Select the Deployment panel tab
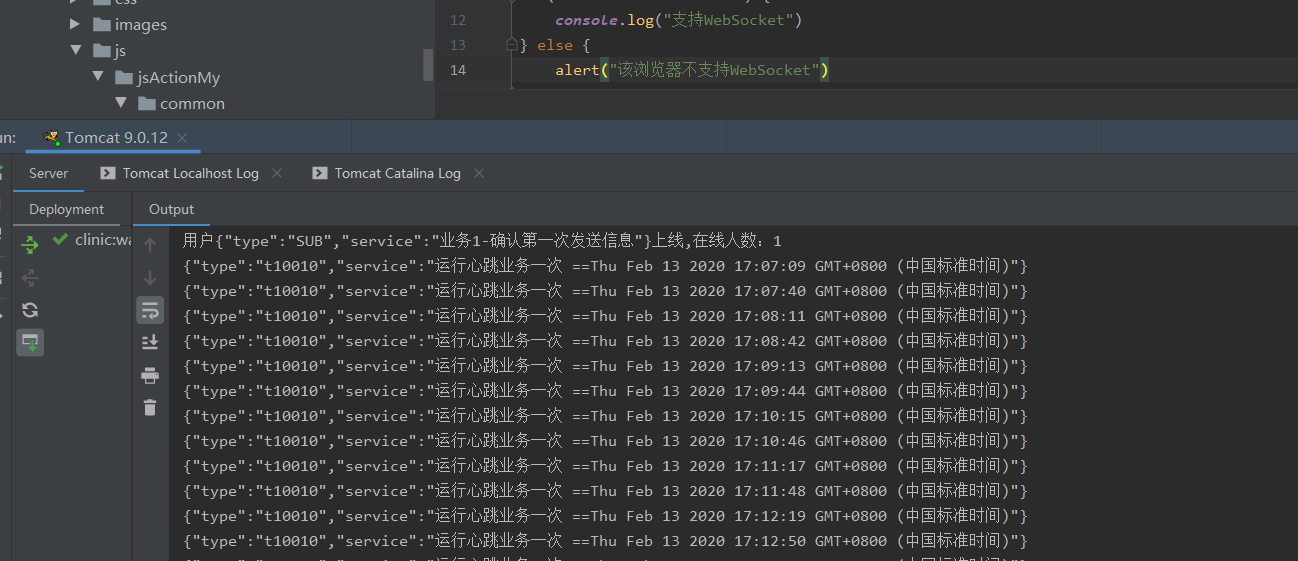 tap(66, 209)
